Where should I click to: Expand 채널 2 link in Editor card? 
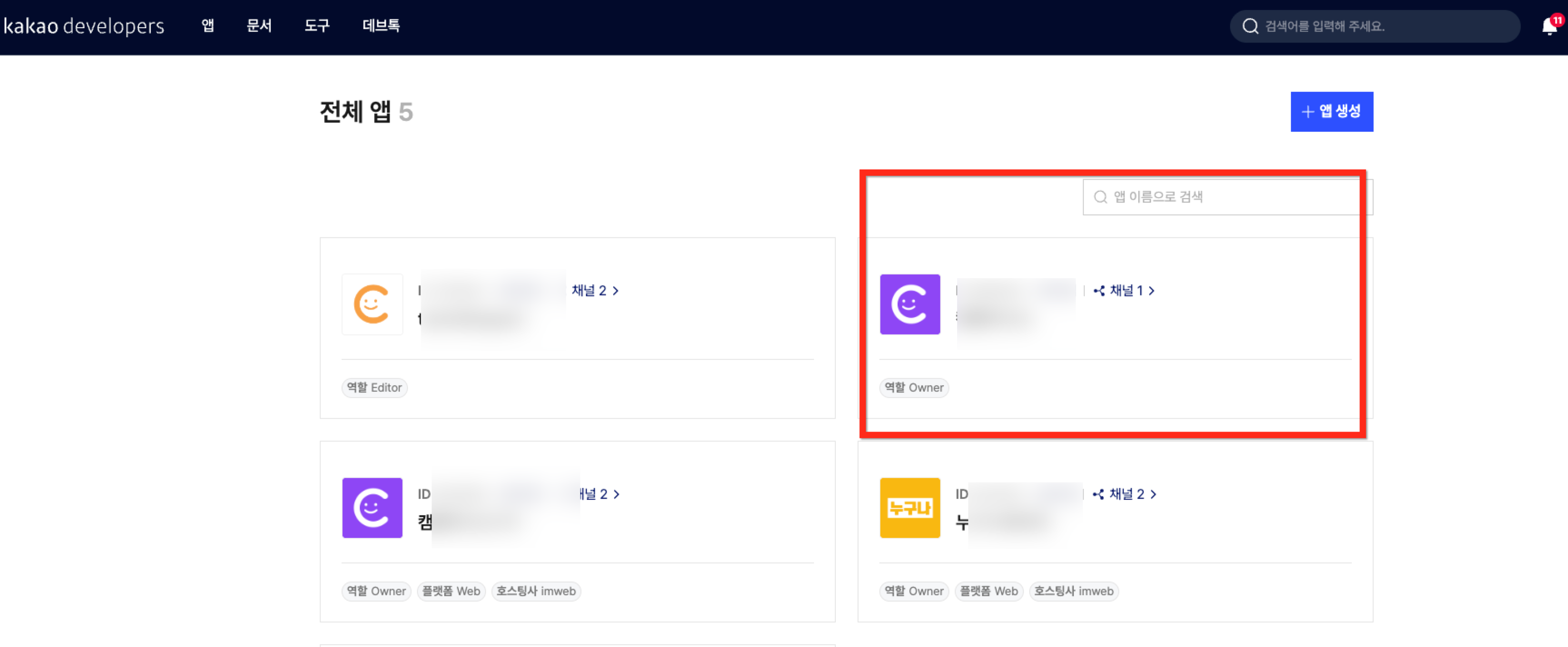595,291
